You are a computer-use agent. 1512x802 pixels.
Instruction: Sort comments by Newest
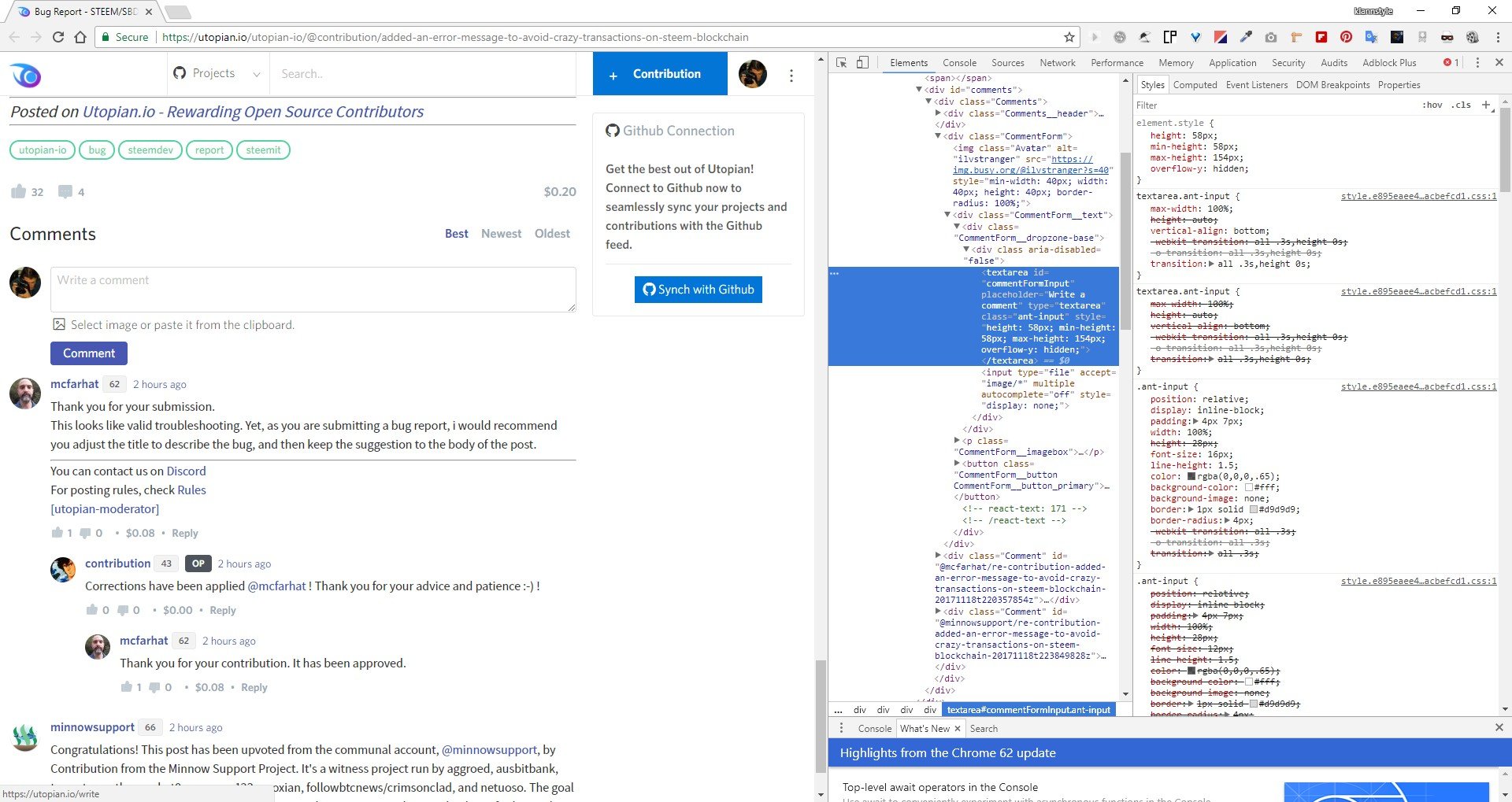click(x=501, y=234)
